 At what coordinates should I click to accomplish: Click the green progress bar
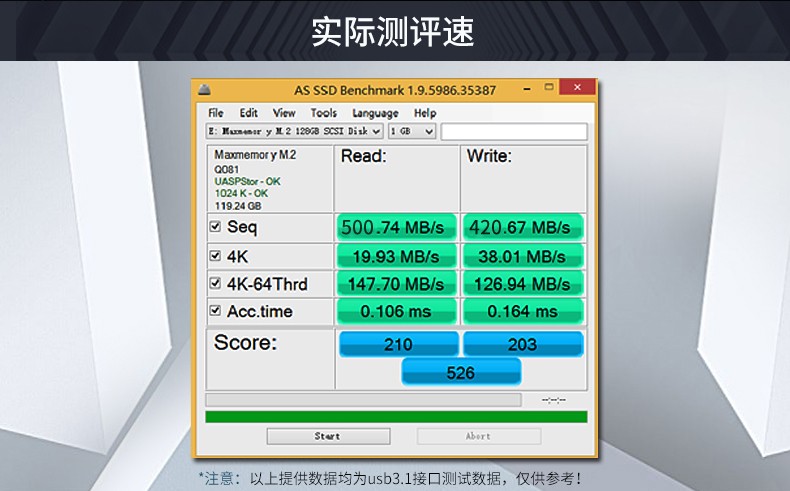pos(396,416)
